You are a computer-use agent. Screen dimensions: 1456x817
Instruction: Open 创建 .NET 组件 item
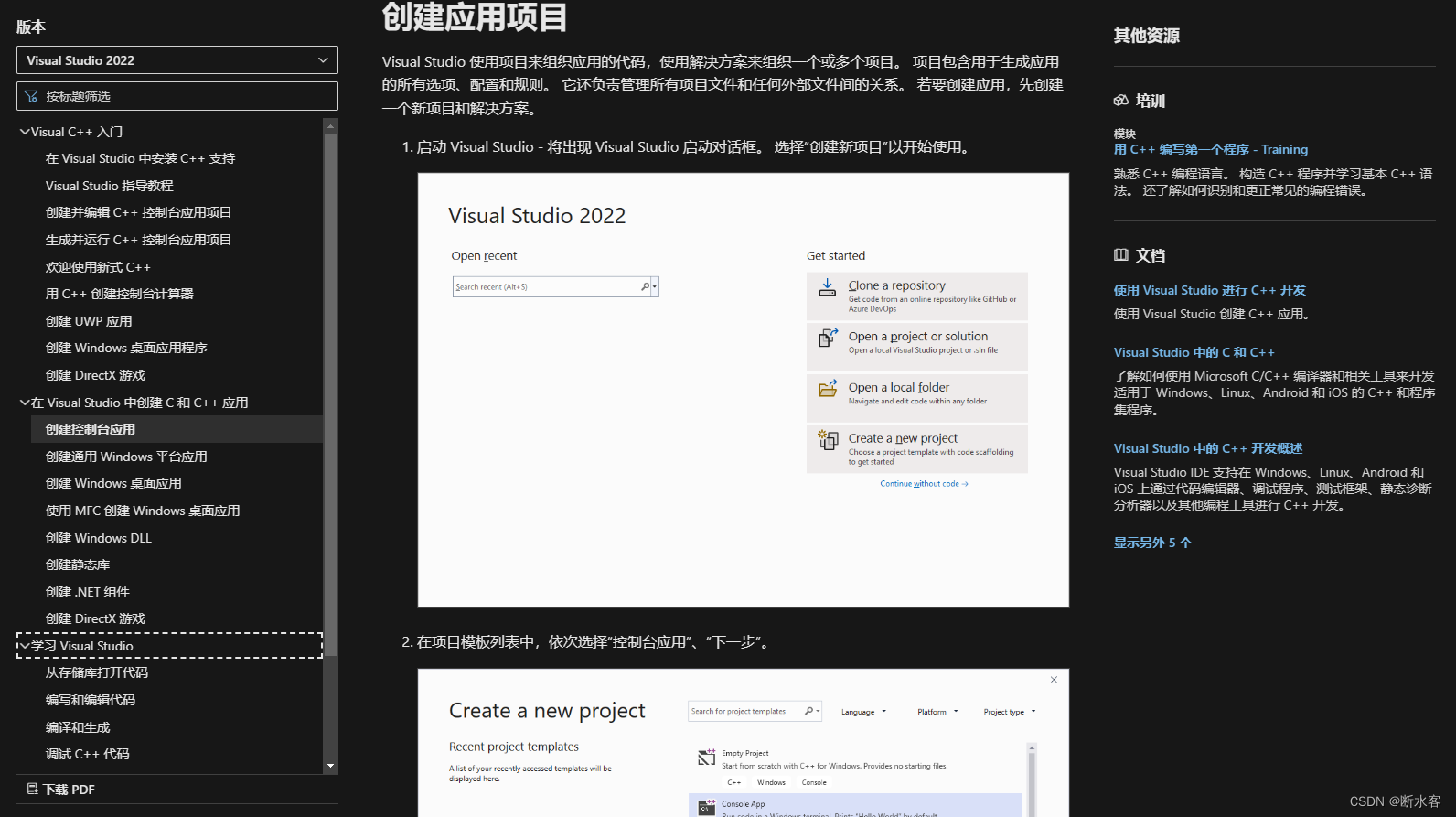pos(88,592)
